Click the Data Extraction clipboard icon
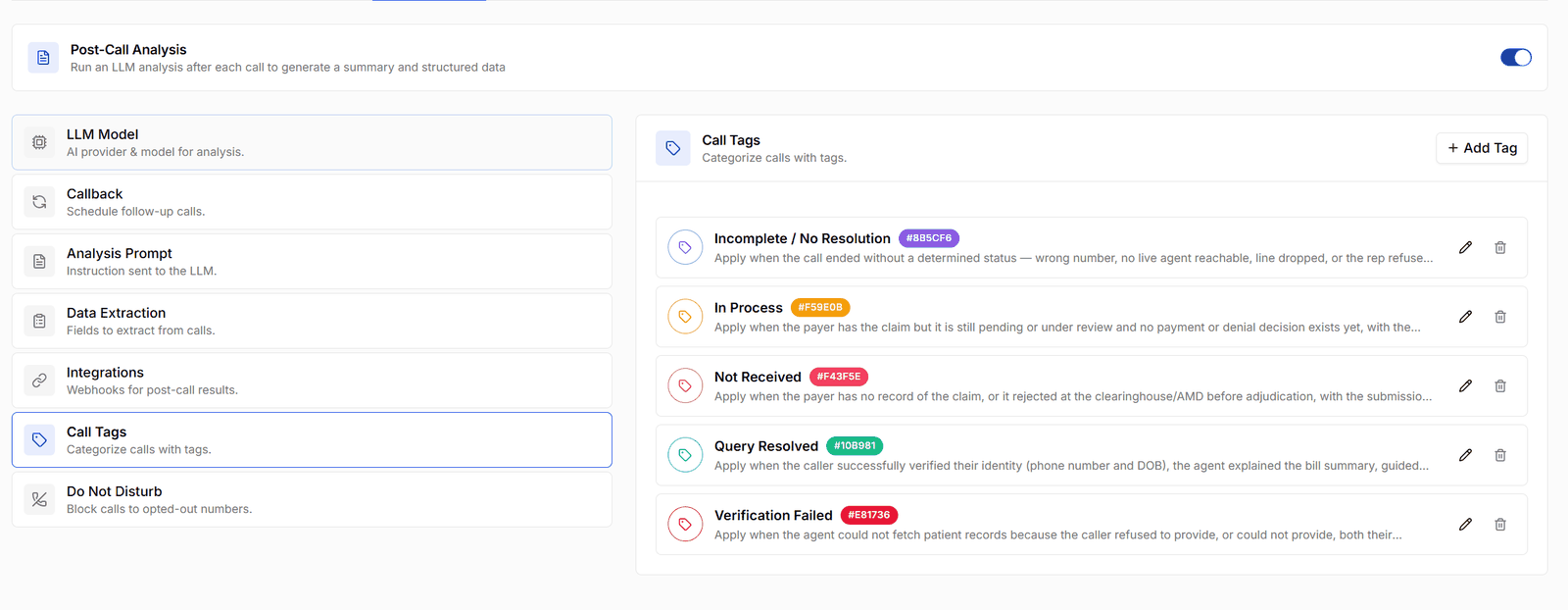 click(39, 321)
